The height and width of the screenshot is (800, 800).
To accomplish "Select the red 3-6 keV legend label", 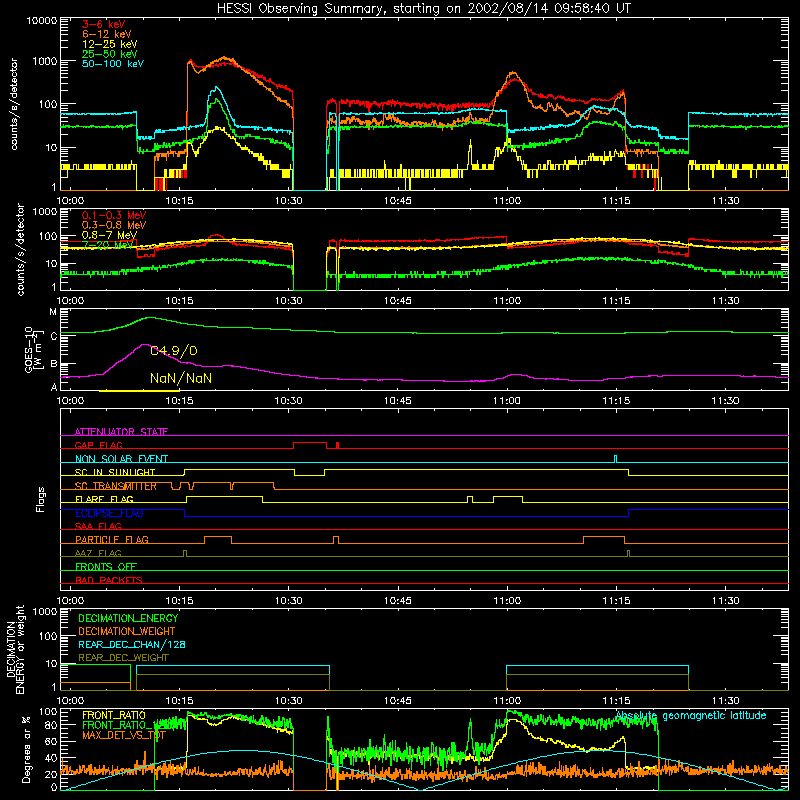I will (104, 24).
